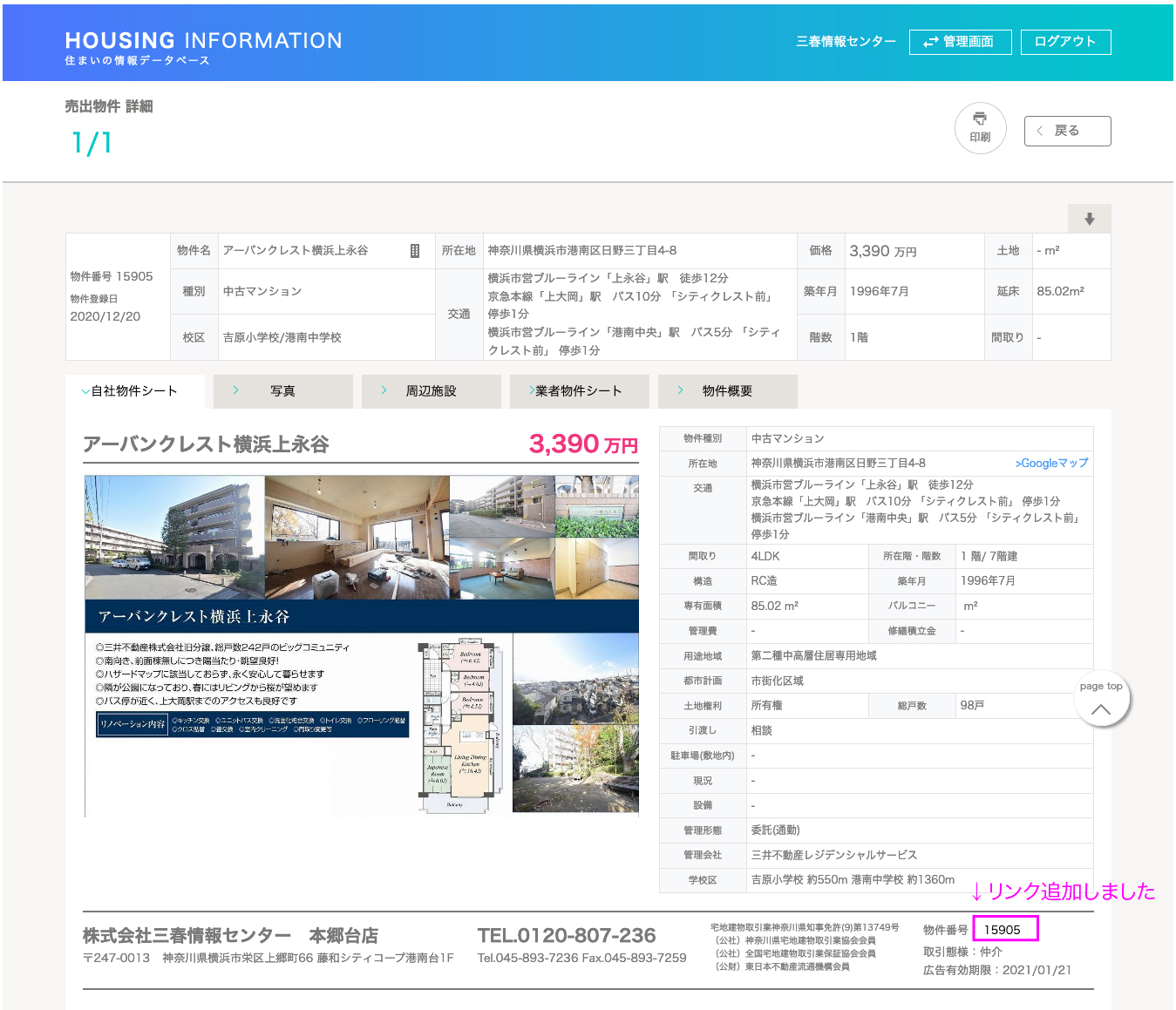Go back using the 戻る button

(x=1067, y=131)
